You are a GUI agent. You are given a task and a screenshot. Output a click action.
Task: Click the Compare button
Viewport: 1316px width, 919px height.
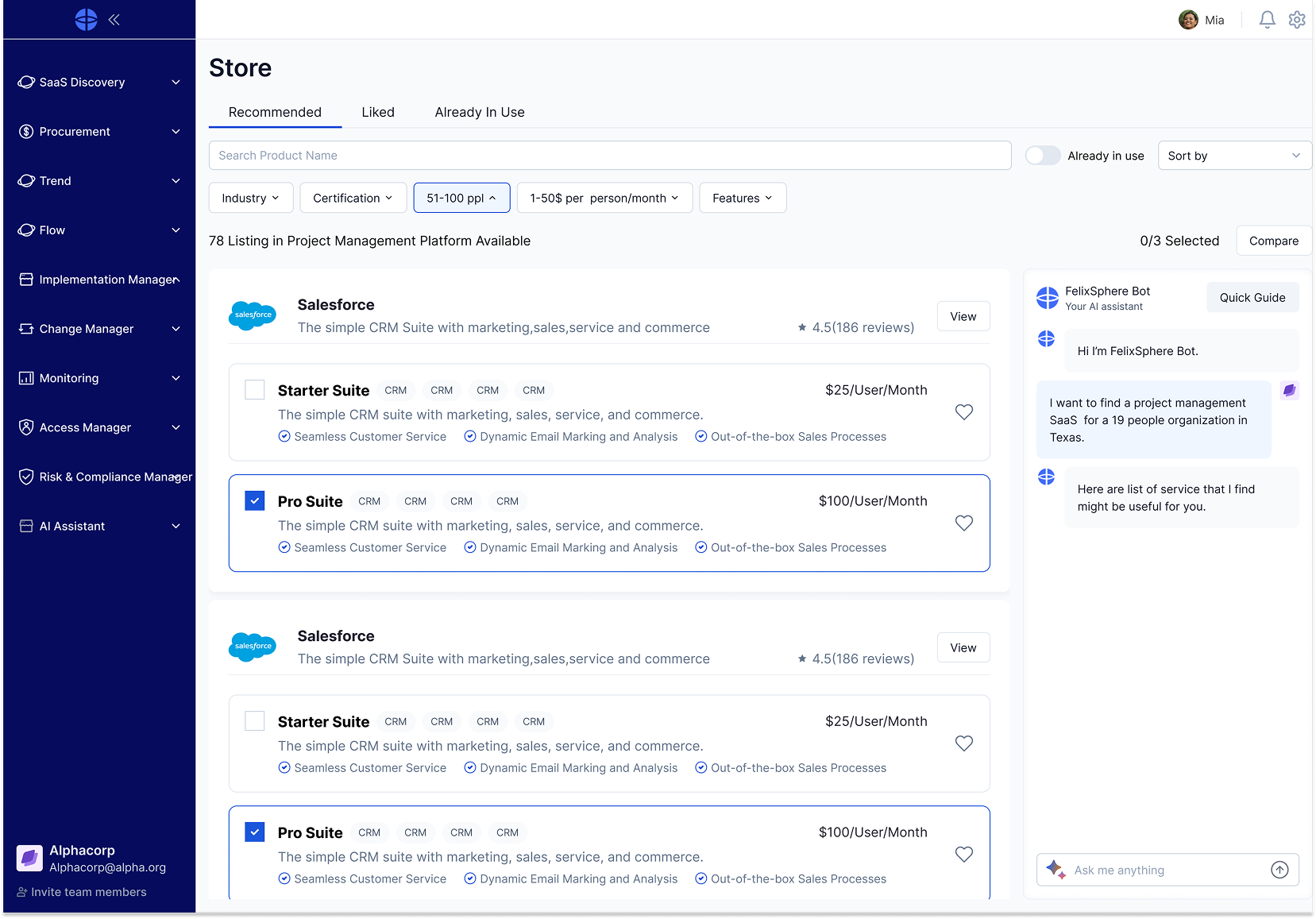(1274, 241)
